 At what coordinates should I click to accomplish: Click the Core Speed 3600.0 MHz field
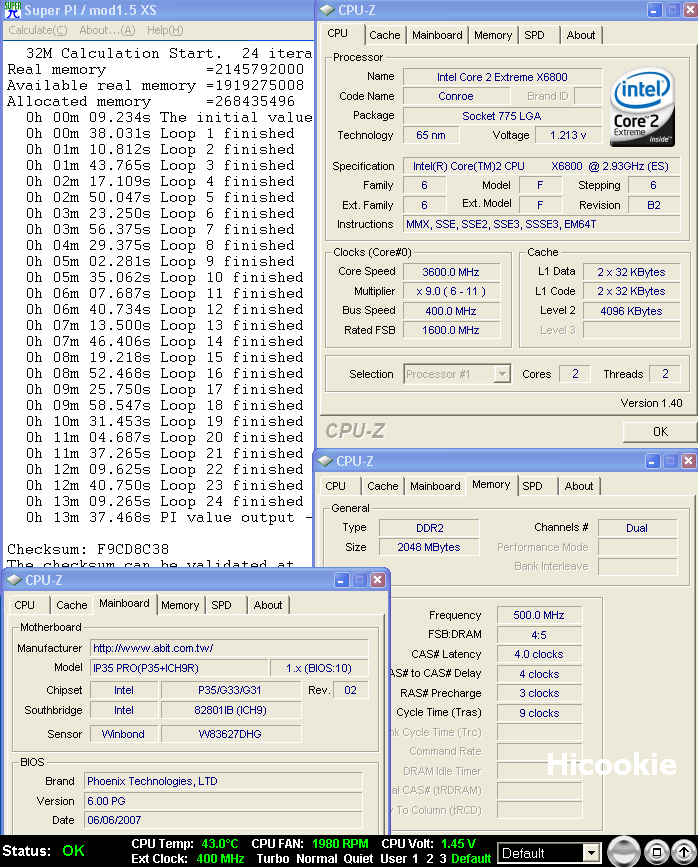pos(451,272)
